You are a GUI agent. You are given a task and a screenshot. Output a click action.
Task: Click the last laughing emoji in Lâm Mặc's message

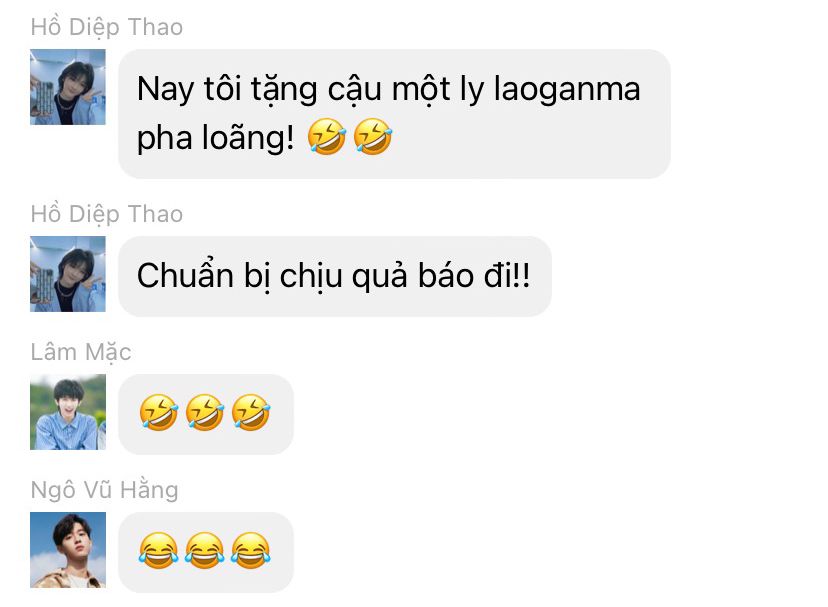(251, 413)
